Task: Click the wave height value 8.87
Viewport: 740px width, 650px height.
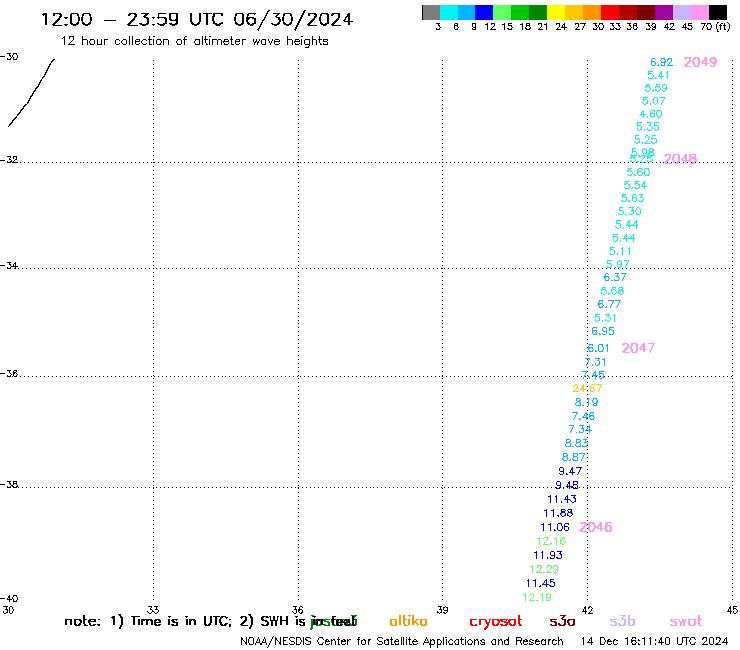Action: (573, 457)
